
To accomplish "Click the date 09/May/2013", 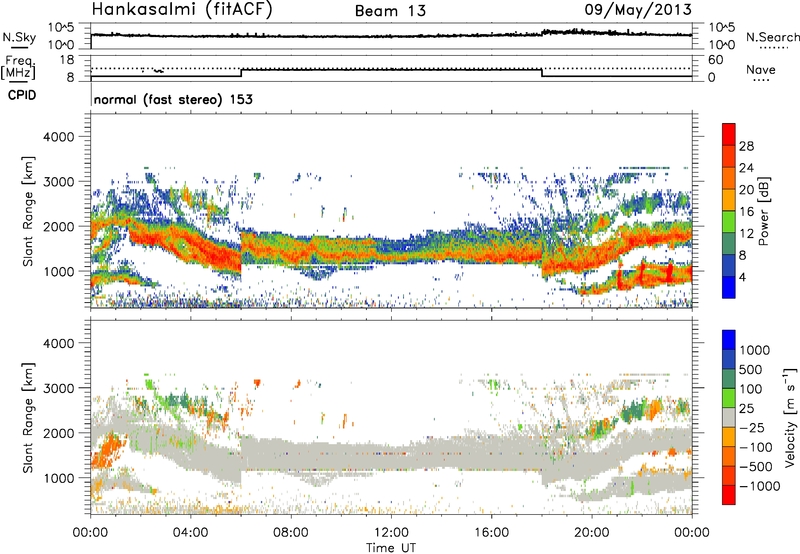I will tap(638, 9).
